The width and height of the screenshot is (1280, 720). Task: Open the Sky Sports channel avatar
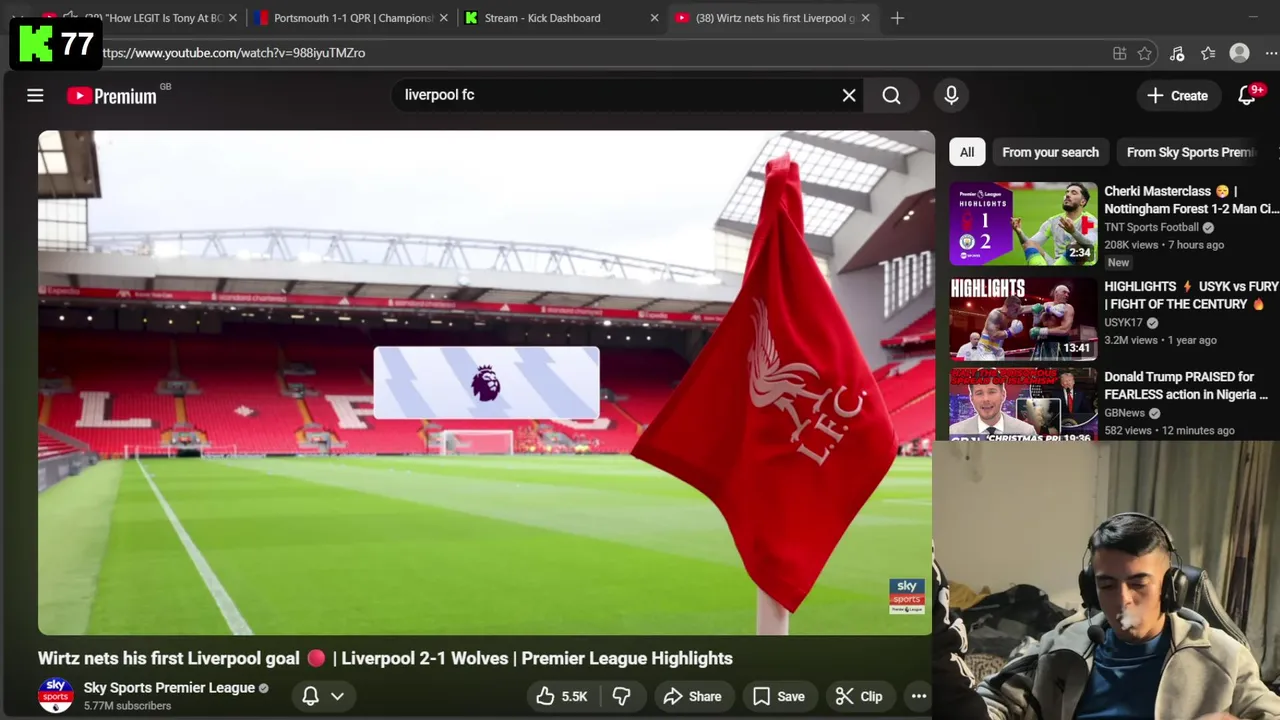55,695
